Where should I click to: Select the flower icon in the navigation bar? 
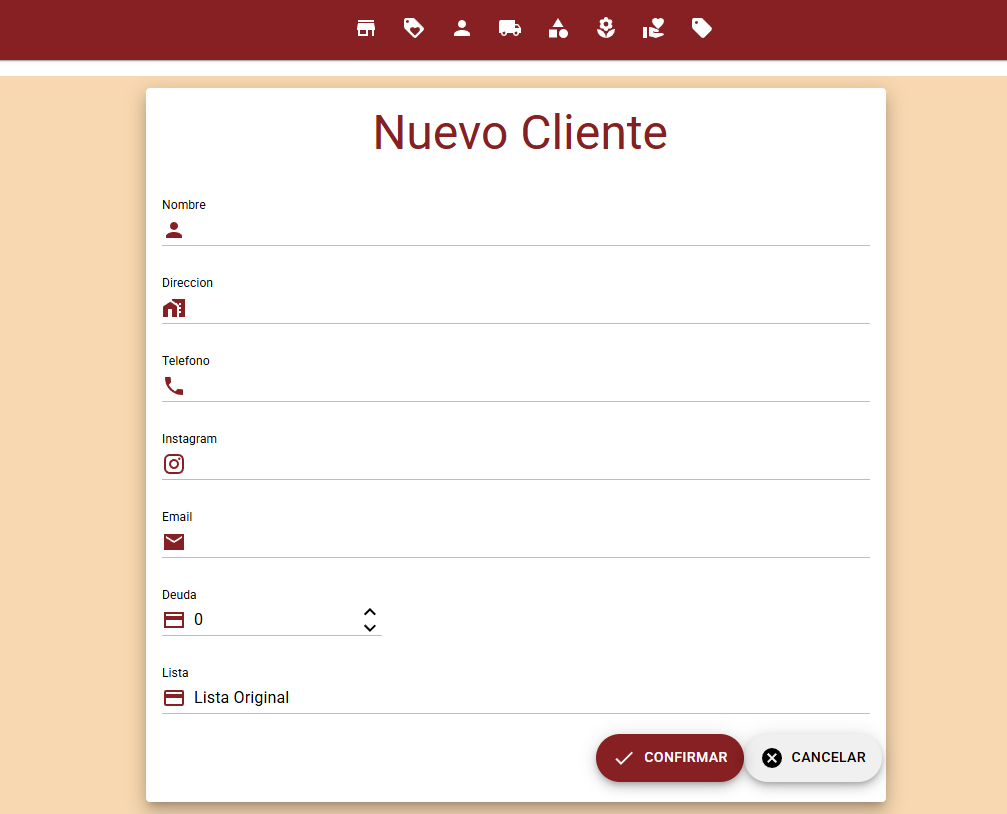point(606,28)
